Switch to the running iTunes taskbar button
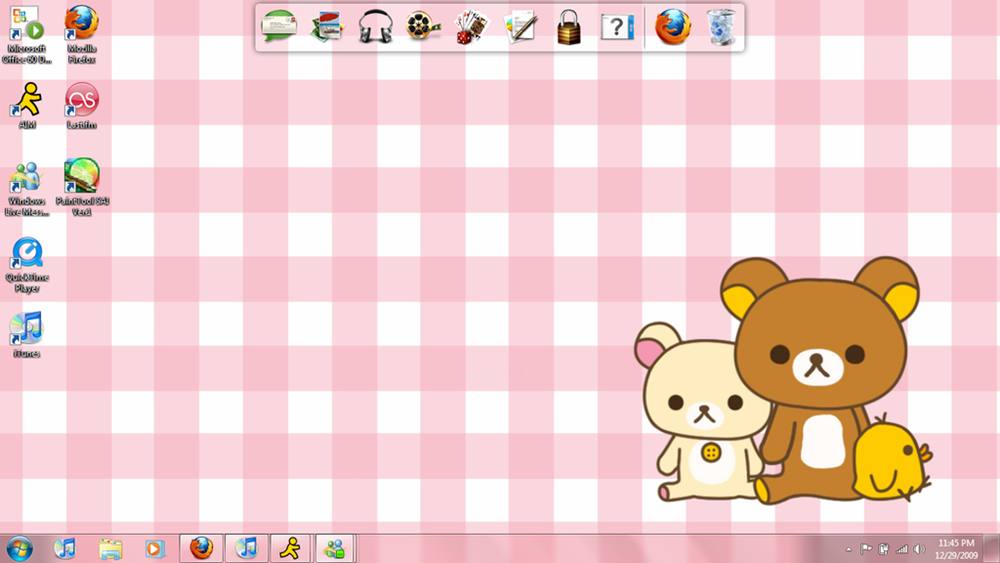The height and width of the screenshot is (563, 1000). click(246, 548)
